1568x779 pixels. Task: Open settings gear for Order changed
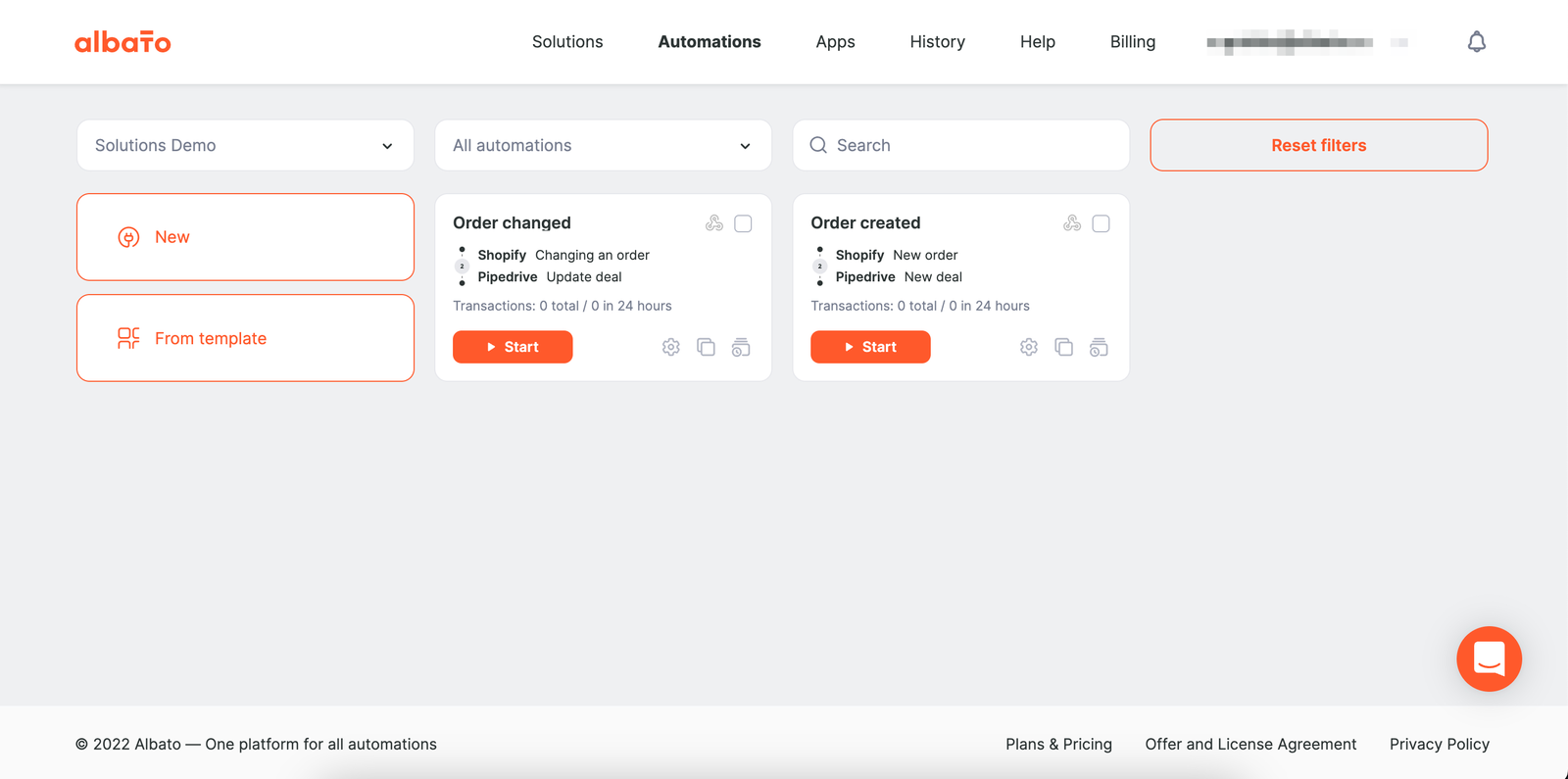[670, 347]
